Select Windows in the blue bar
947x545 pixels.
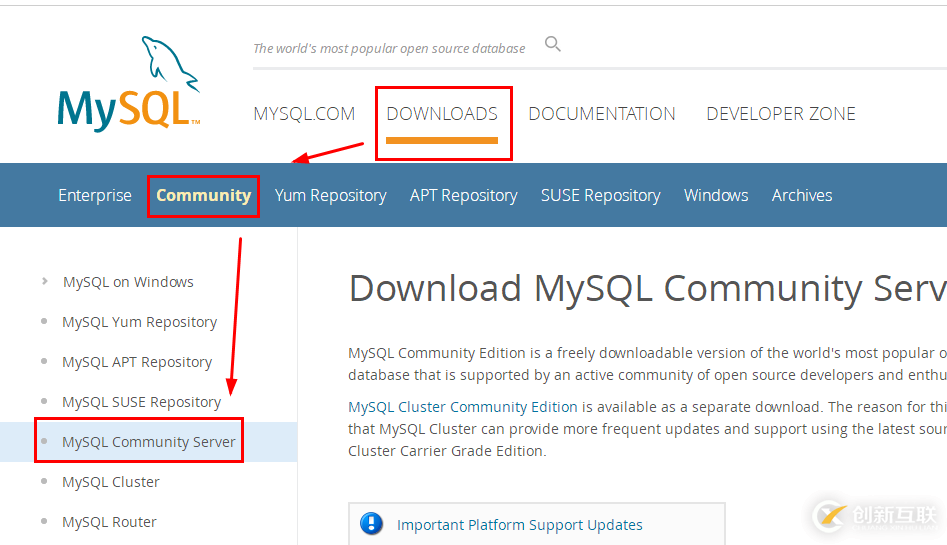[x=716, y=195]
